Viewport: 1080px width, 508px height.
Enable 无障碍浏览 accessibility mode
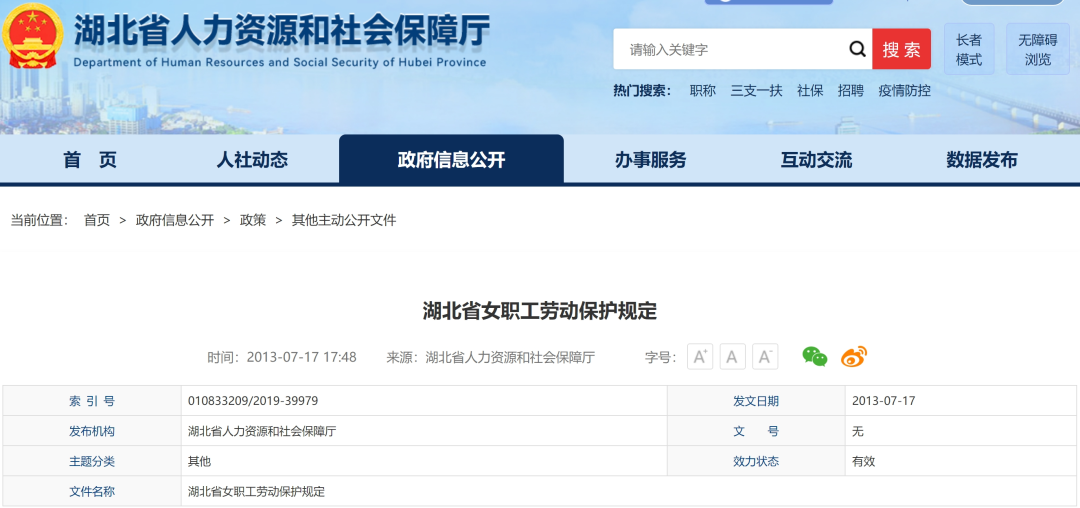[1037, 49]
